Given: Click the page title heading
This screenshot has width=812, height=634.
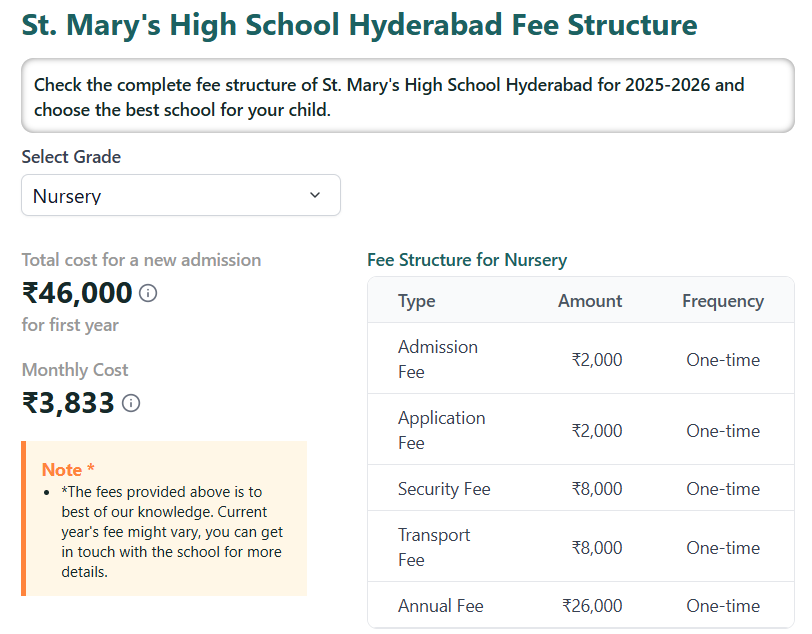Looking at the screenshot, I should 360,25.
